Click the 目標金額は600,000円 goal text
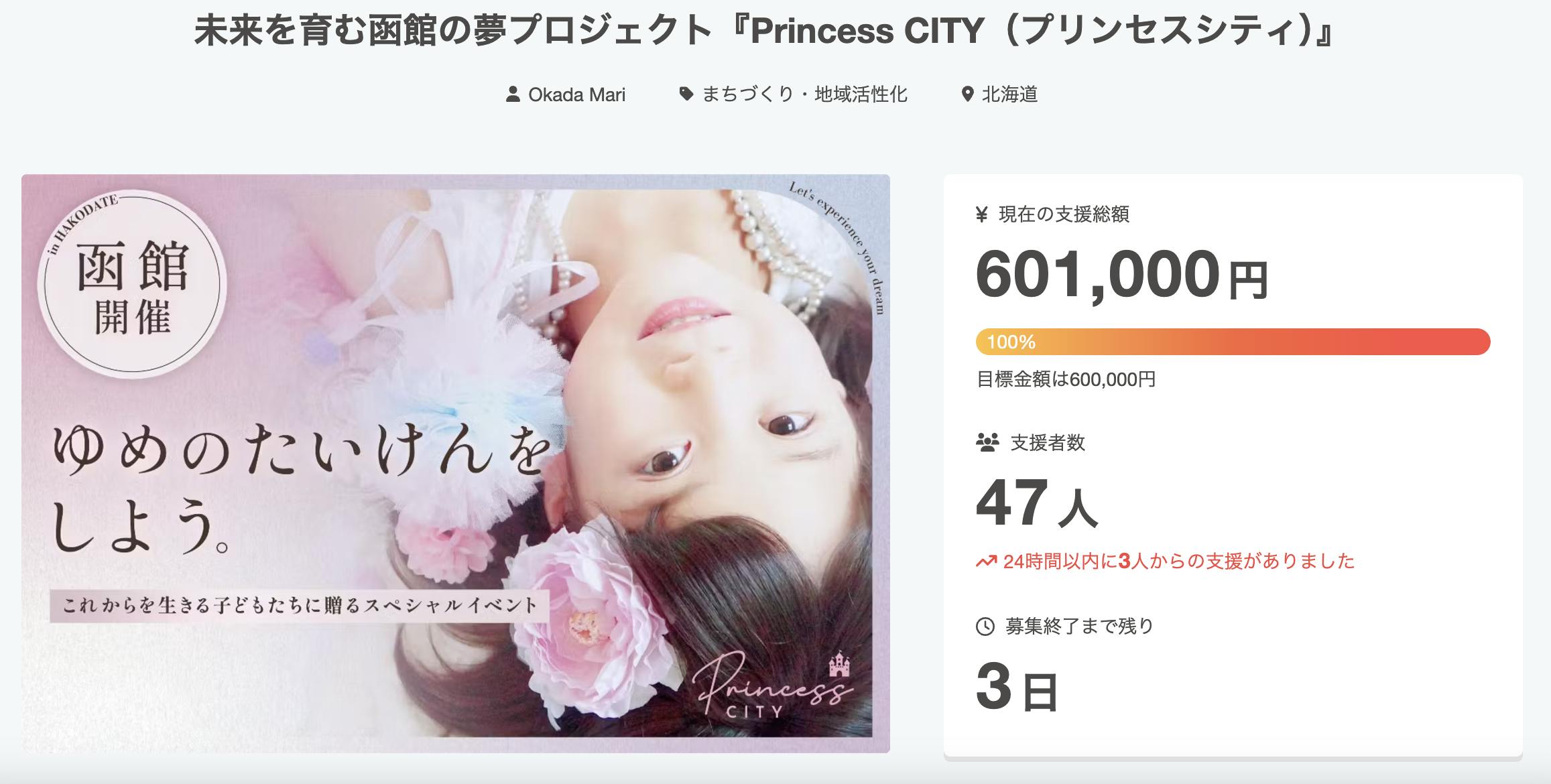The width and height of the screenshot is (1551, 784). [1066, 380]
